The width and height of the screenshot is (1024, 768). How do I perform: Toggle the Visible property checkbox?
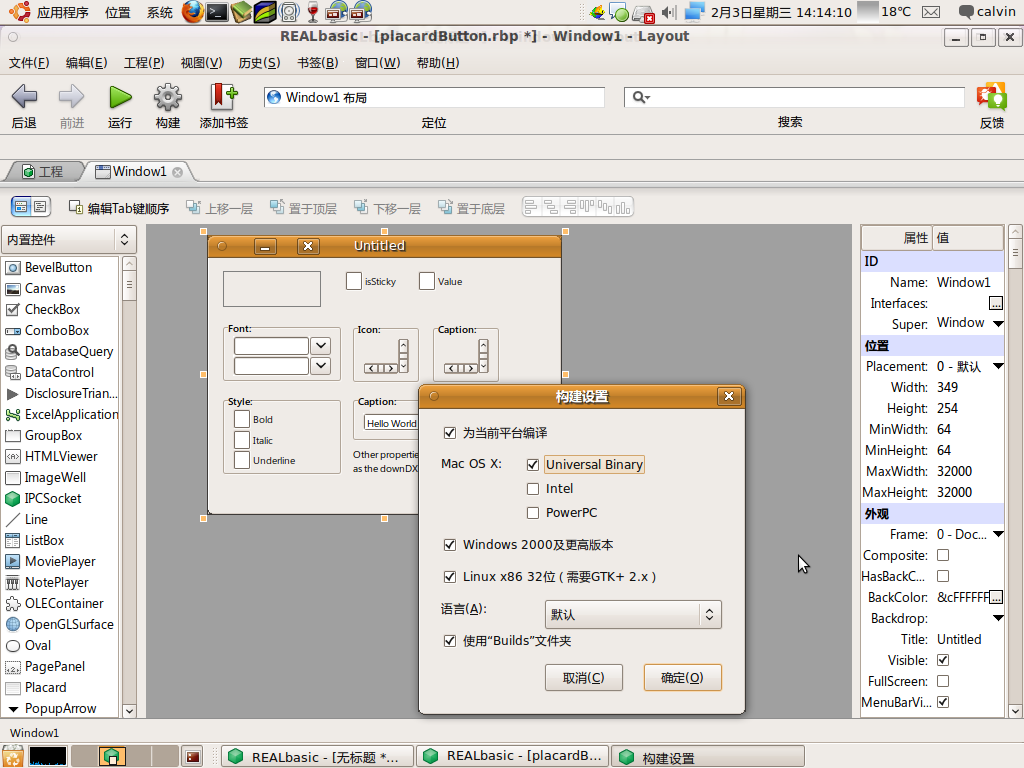[x=943, y=660]
